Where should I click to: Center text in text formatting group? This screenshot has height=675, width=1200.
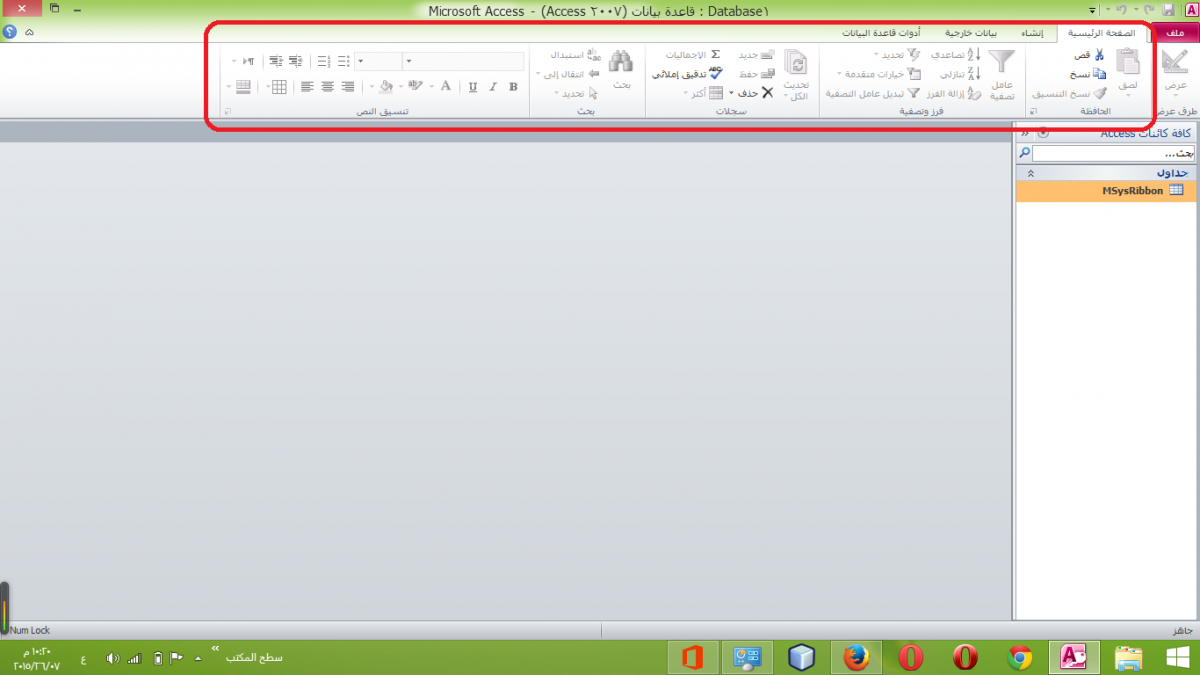coord(327,87)
